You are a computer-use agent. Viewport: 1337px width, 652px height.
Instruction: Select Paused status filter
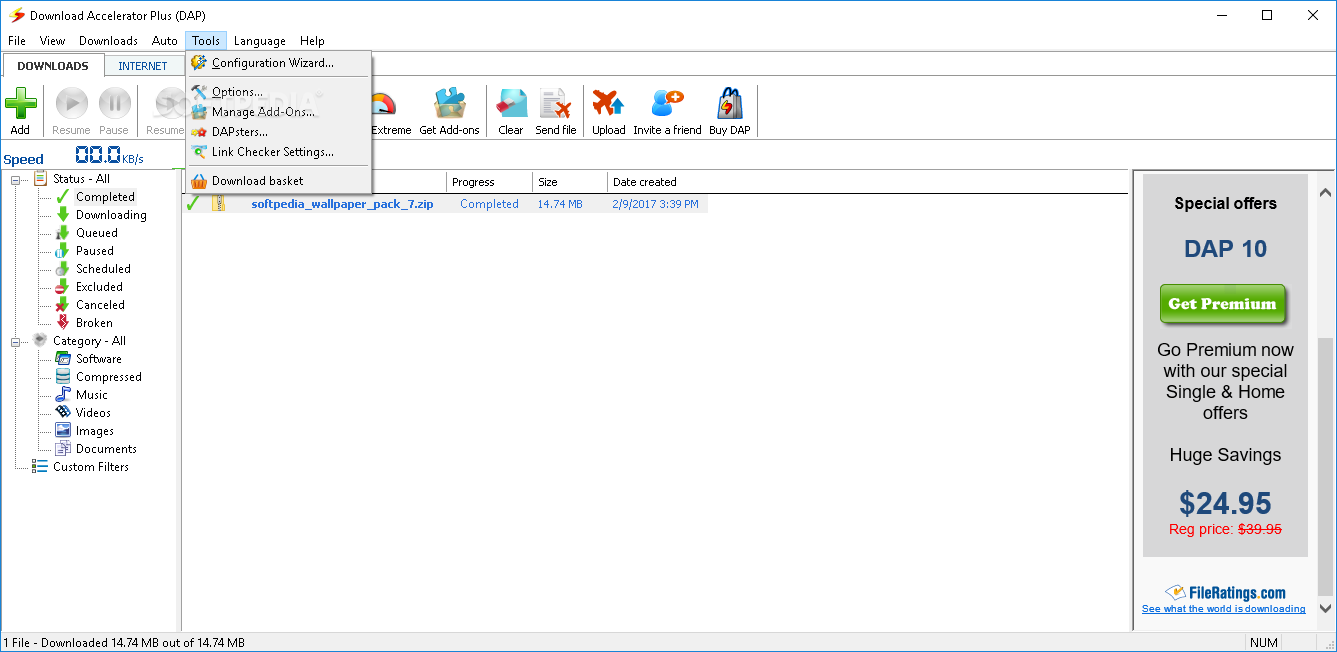[x=94, y=251]
